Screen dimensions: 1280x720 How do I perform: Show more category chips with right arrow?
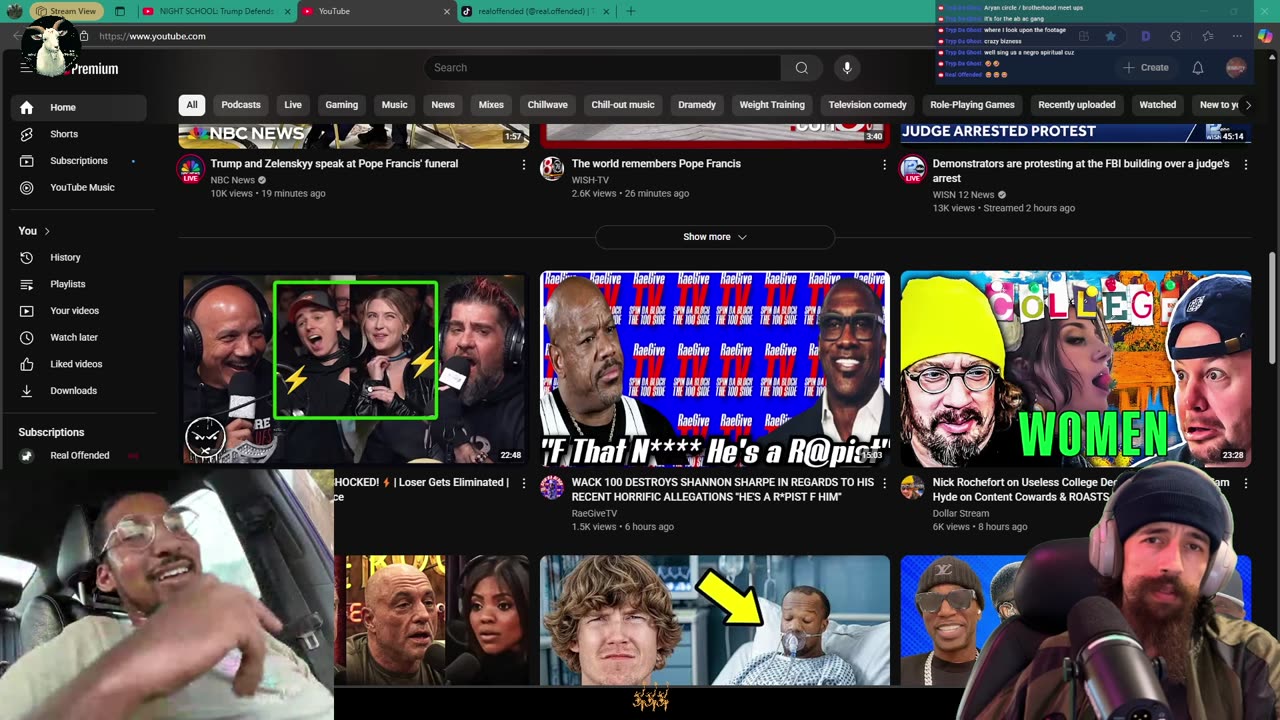(1247, 105)
